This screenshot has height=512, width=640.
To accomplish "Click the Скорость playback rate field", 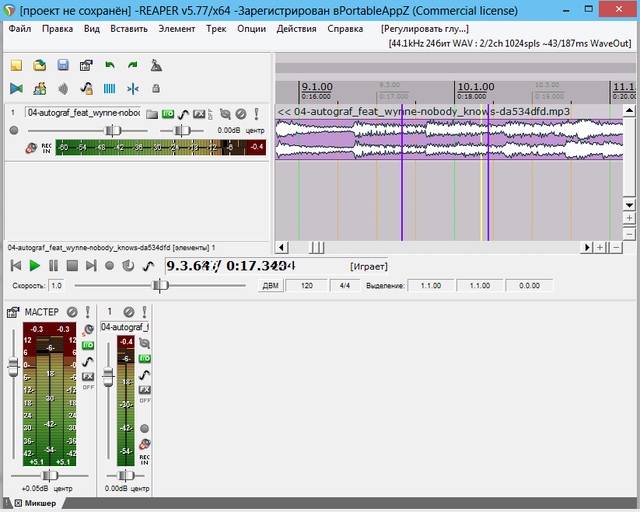I will coord(56,285).
